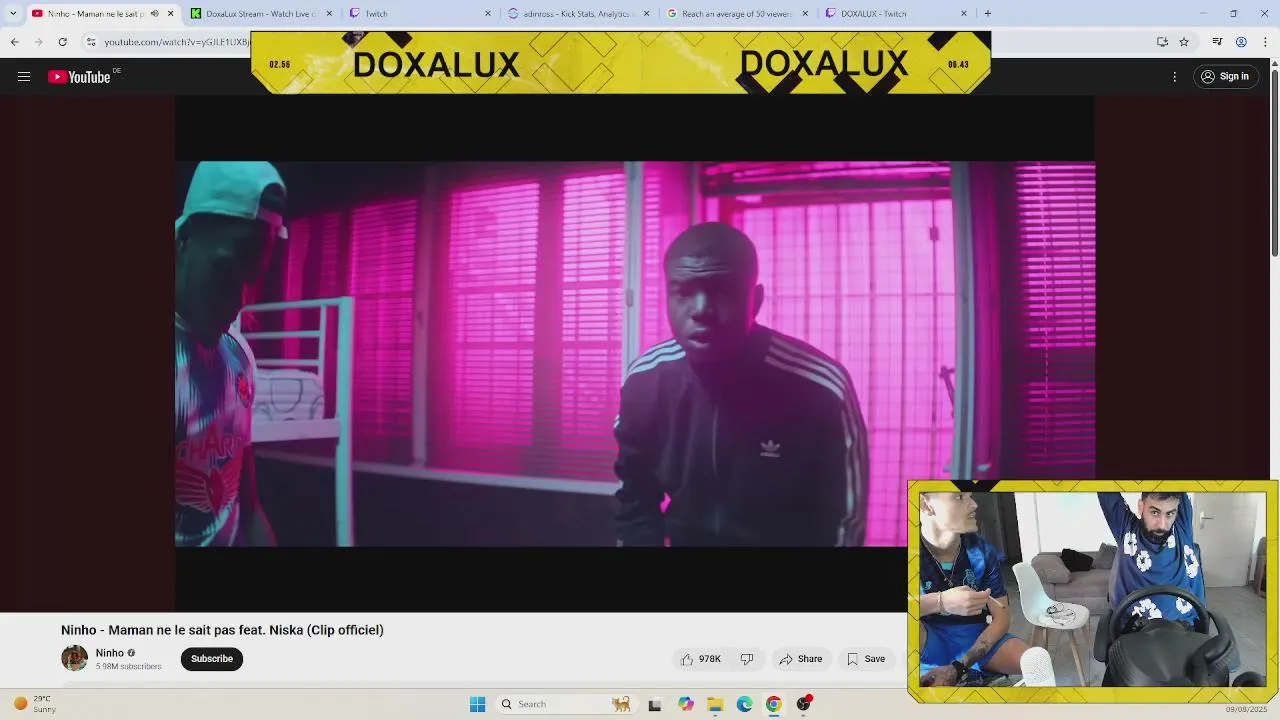Click browser back arrow
Image resolution: width=1280 pixels, height=720 pixels.
click(14, 42)
